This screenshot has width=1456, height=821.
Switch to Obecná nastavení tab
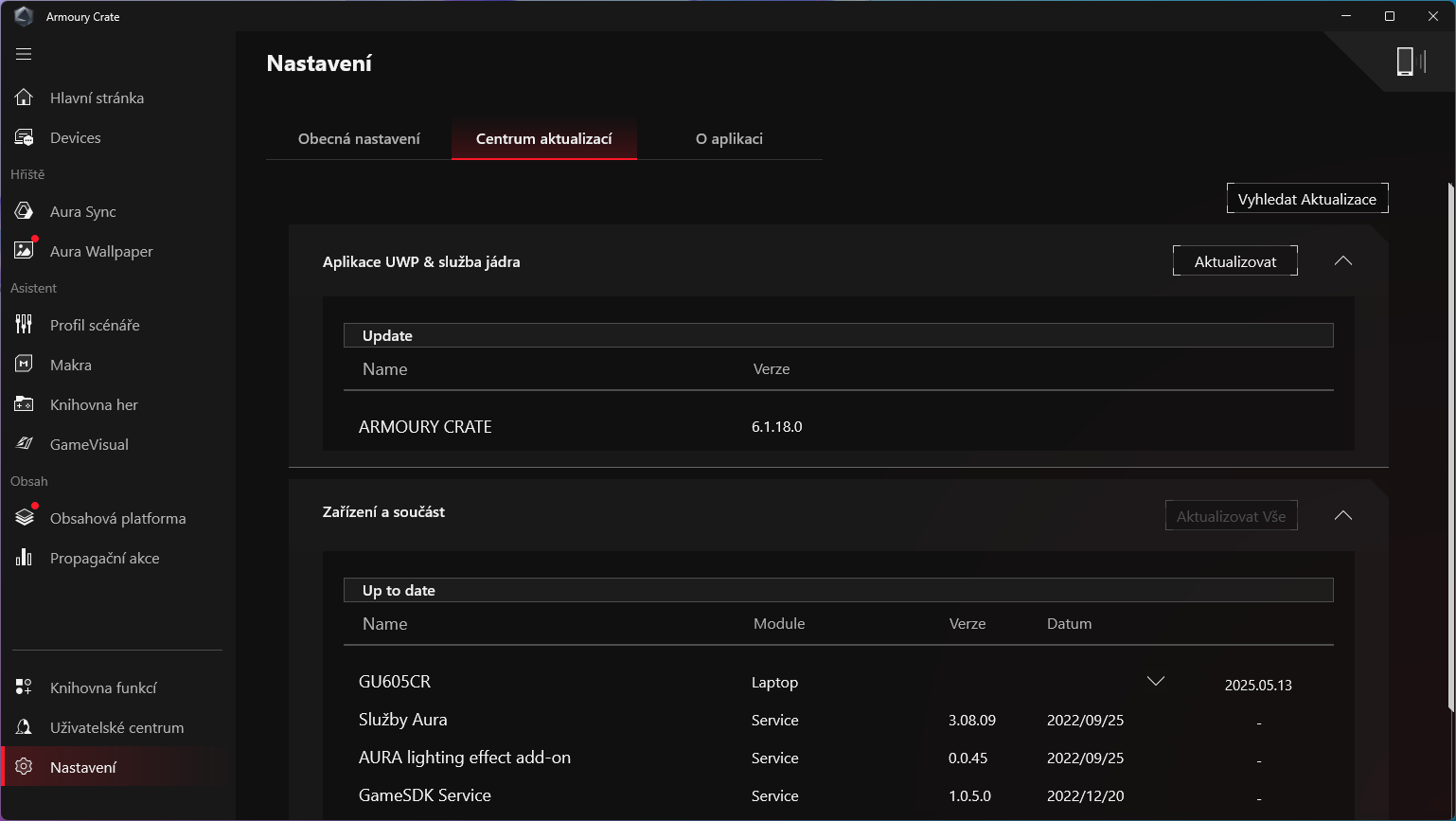[x=359, y=139]
